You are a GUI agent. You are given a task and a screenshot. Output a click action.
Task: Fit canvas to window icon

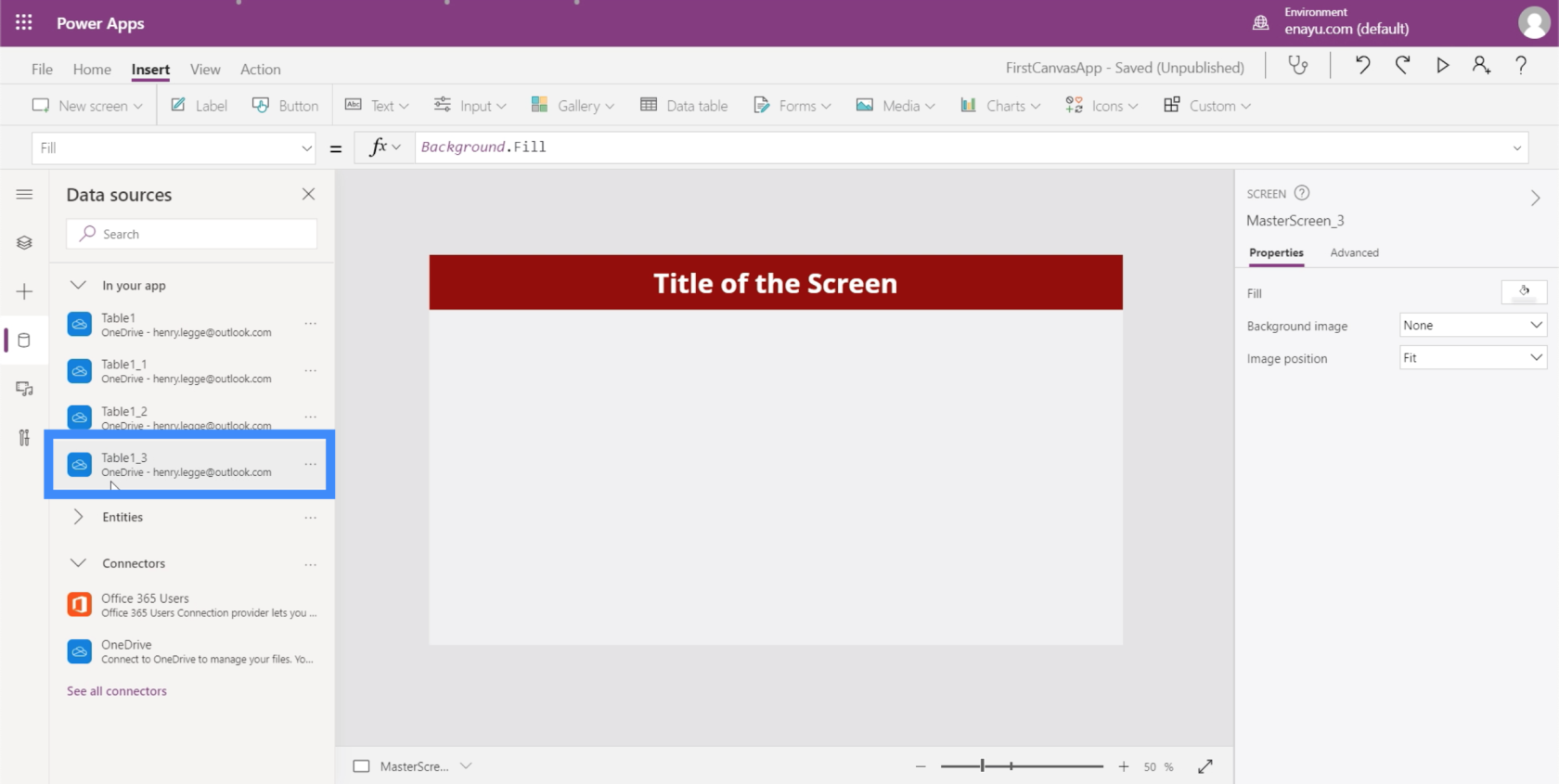click(1205, 766)
